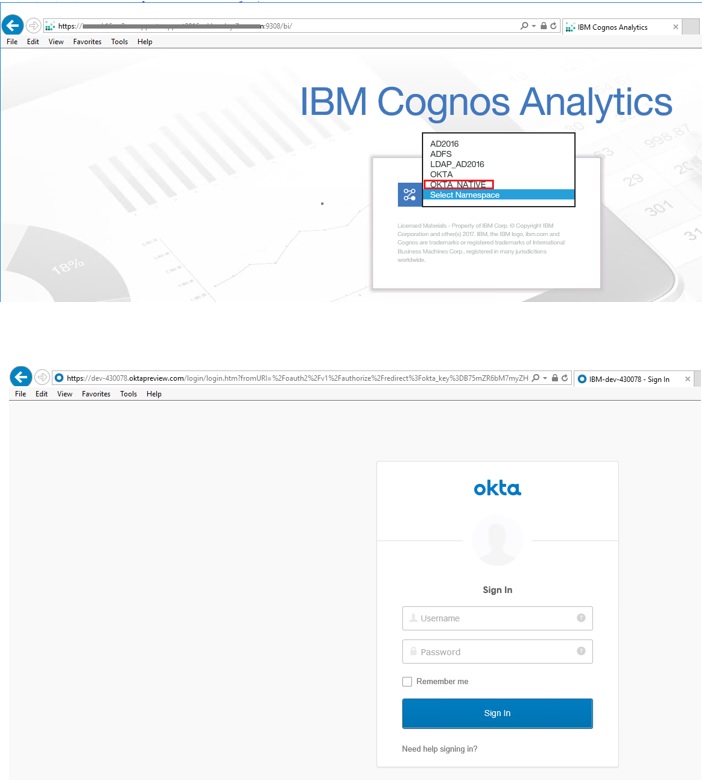Click site favicon in Okta address bar
The height and width of the screenshot is (782, 702).
(59, 378)
